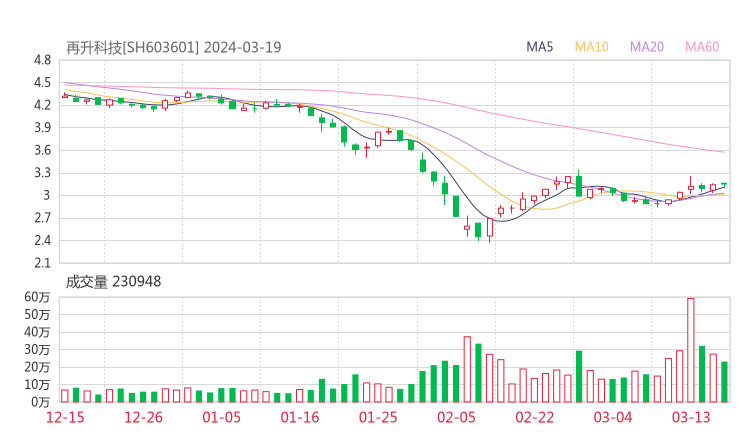
Task: Click the 60万 volume axis label
Action: point(37,297)
